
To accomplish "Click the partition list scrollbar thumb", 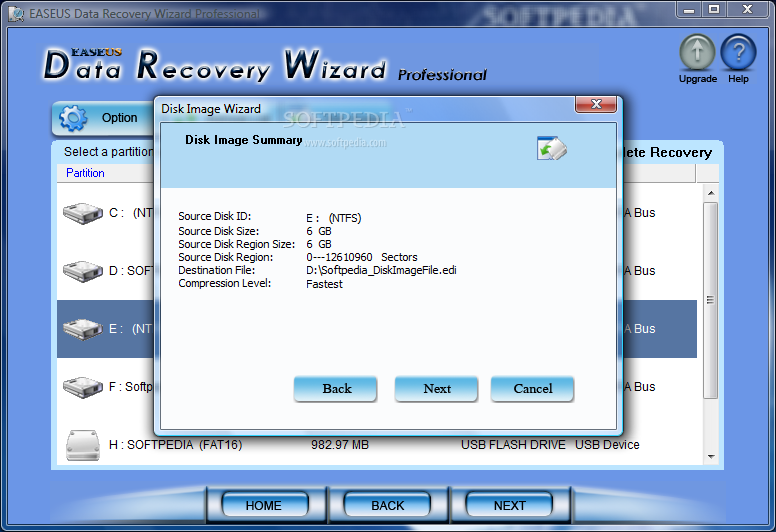I will pyautogui.click(x=710, y=300).
